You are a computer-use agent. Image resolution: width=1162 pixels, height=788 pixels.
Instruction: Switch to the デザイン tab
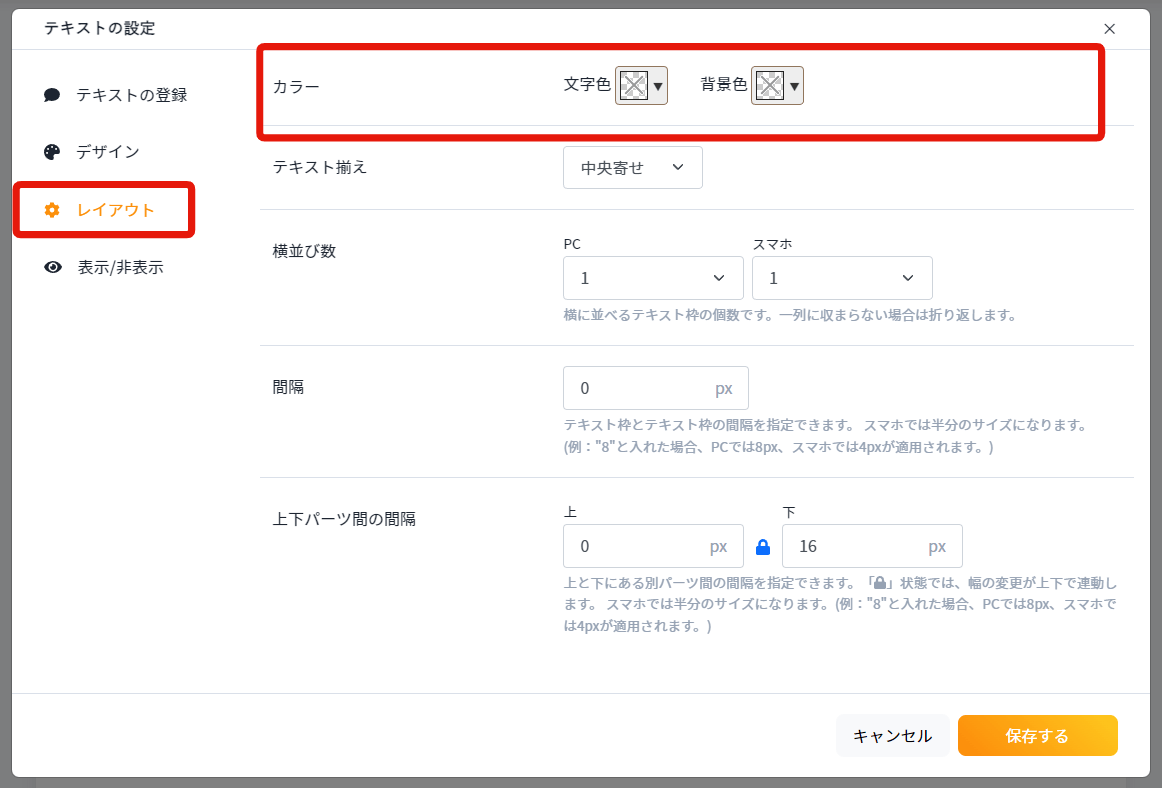pyautogui.click(x=108, y=152)
